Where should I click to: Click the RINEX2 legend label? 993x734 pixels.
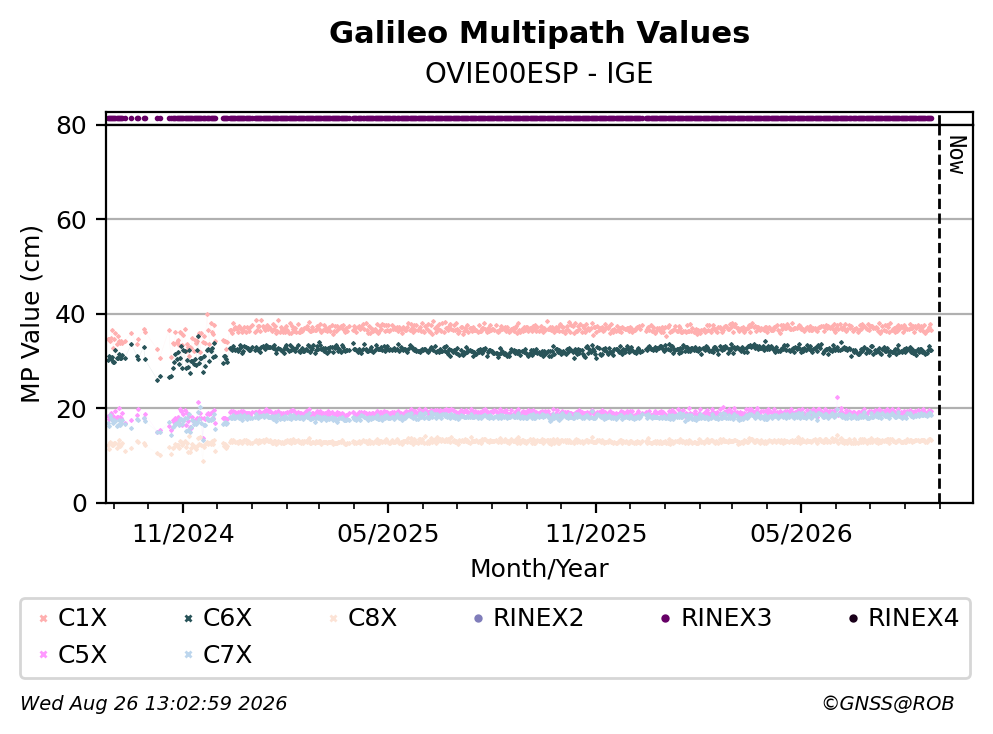click(x=538, y=617)
